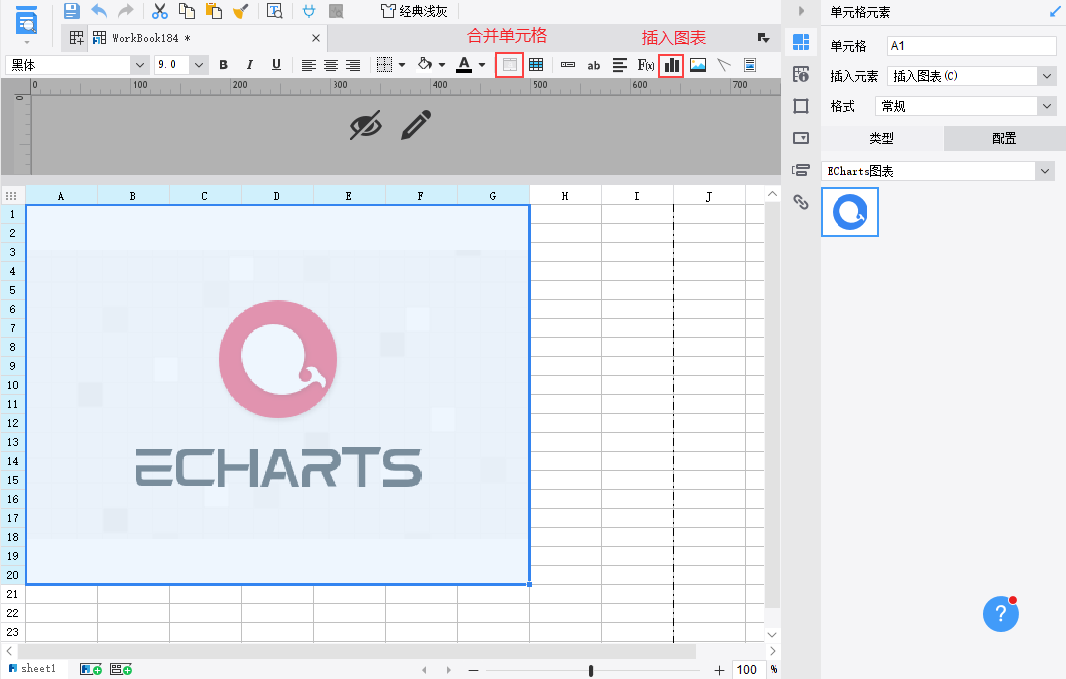1066x679 pixels.
Task: Toggle bold formatting
Action: (x=223, y=65)
